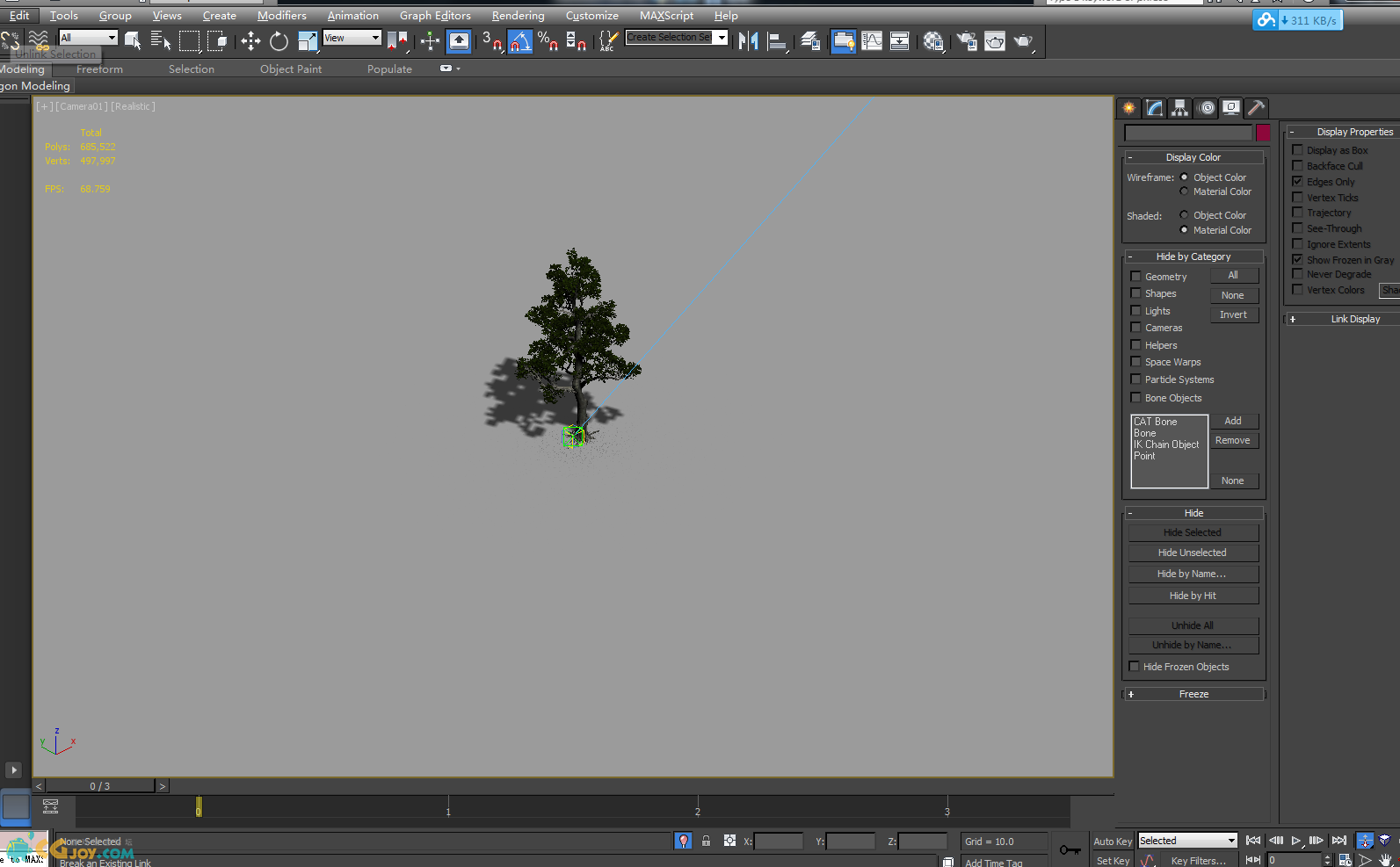Select the Freeform ribbon tab

click(99, 69)
